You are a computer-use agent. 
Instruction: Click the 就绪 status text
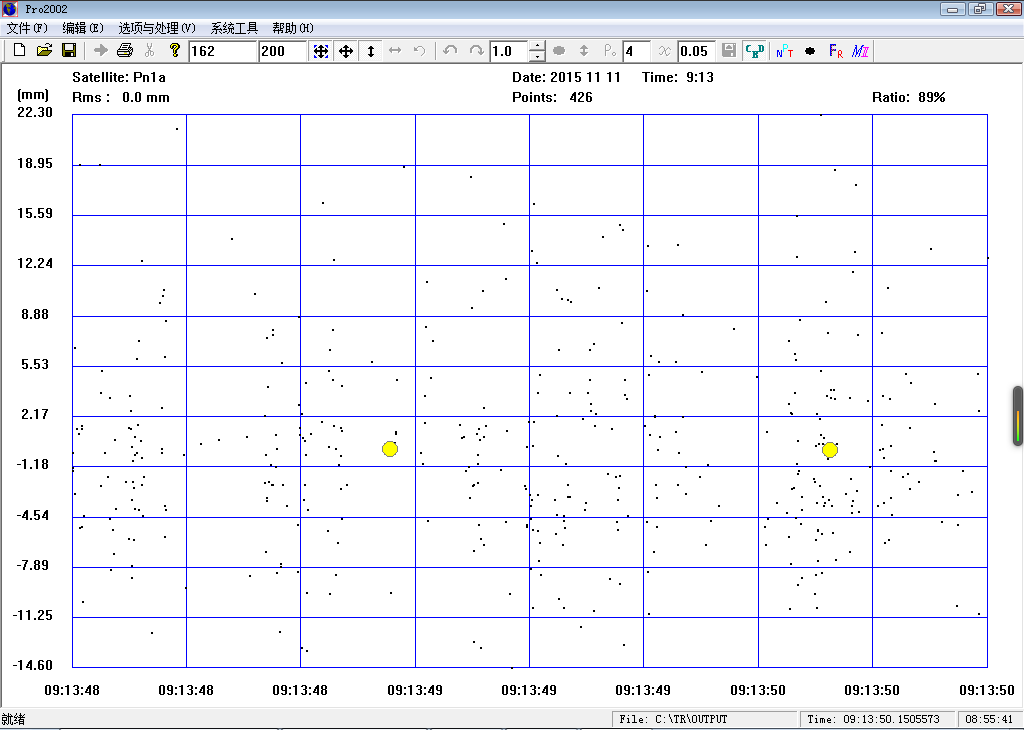pyautogui.click(x=14, y=719)
